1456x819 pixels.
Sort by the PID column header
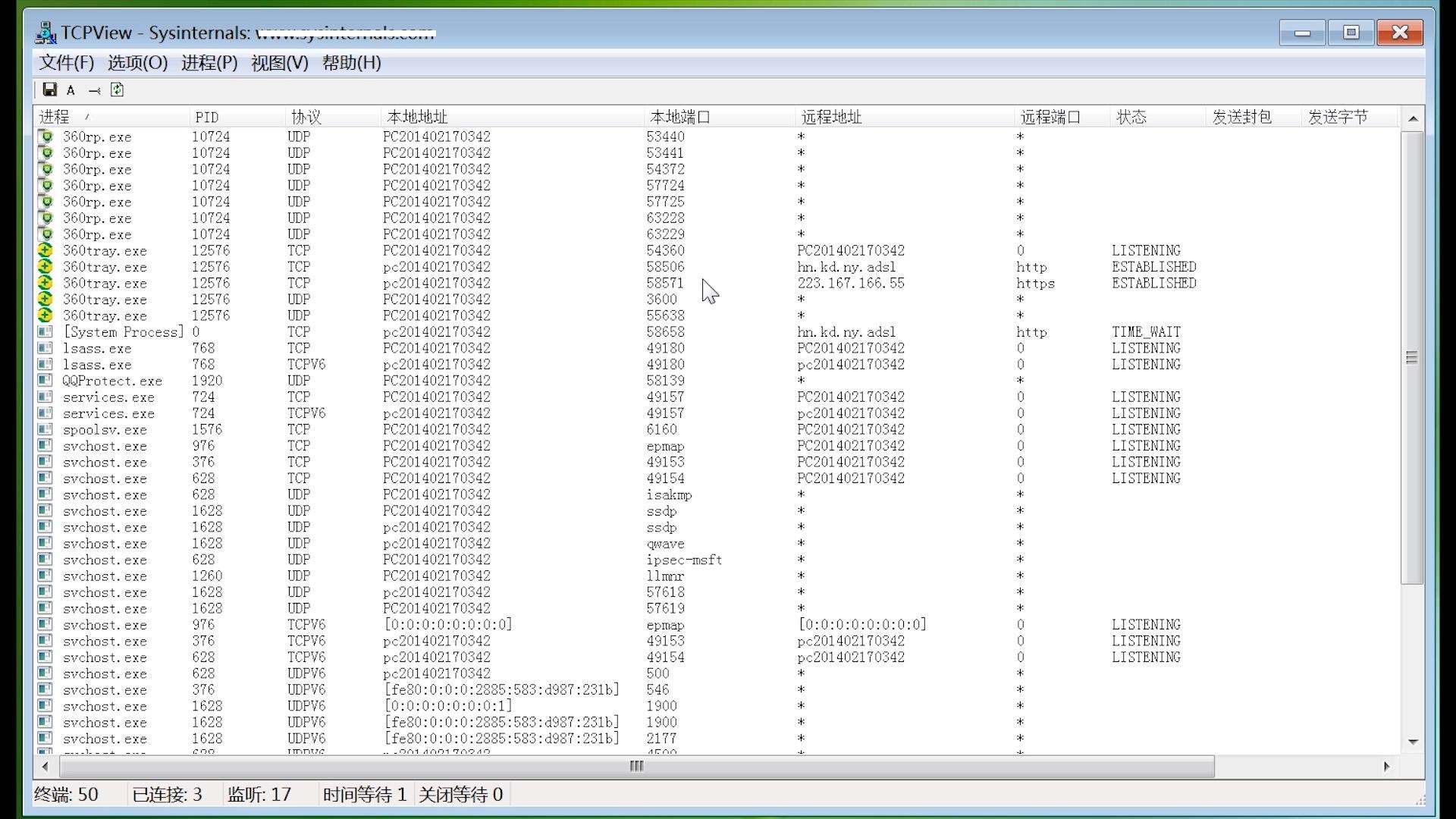coord(237,117)
